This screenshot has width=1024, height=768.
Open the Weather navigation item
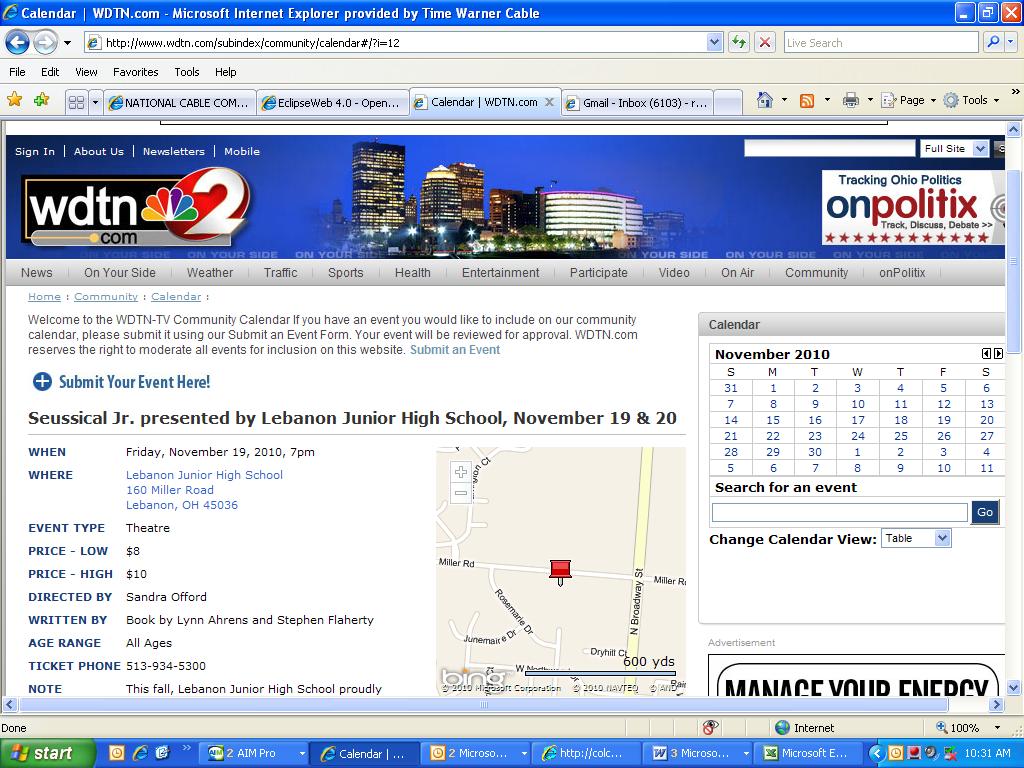point(210,273)
